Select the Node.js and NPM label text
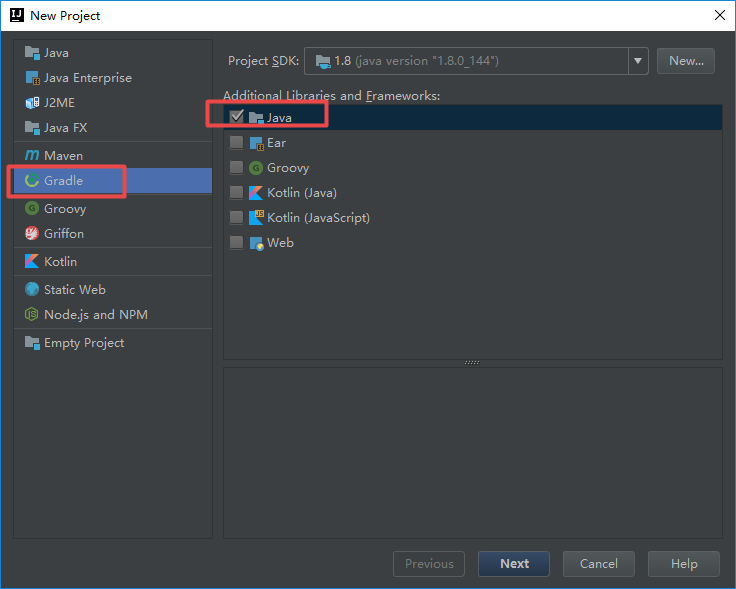736x589 pixels. [96, 314]
